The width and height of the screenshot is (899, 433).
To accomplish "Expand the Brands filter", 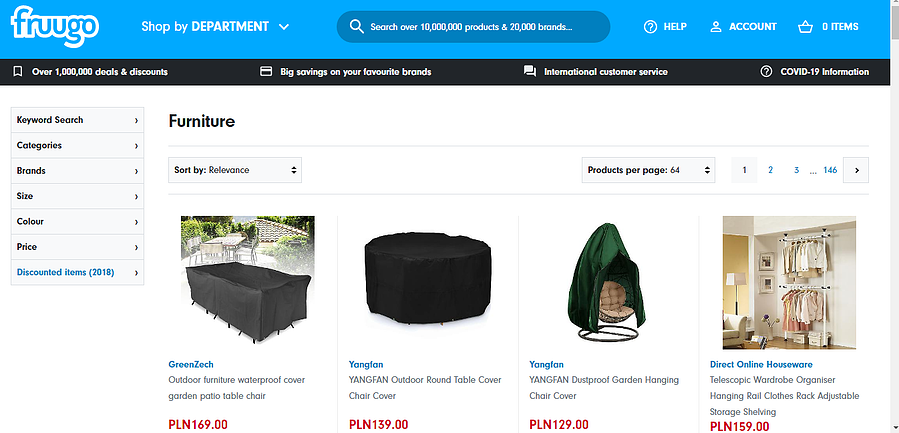I will click(77, 171).
